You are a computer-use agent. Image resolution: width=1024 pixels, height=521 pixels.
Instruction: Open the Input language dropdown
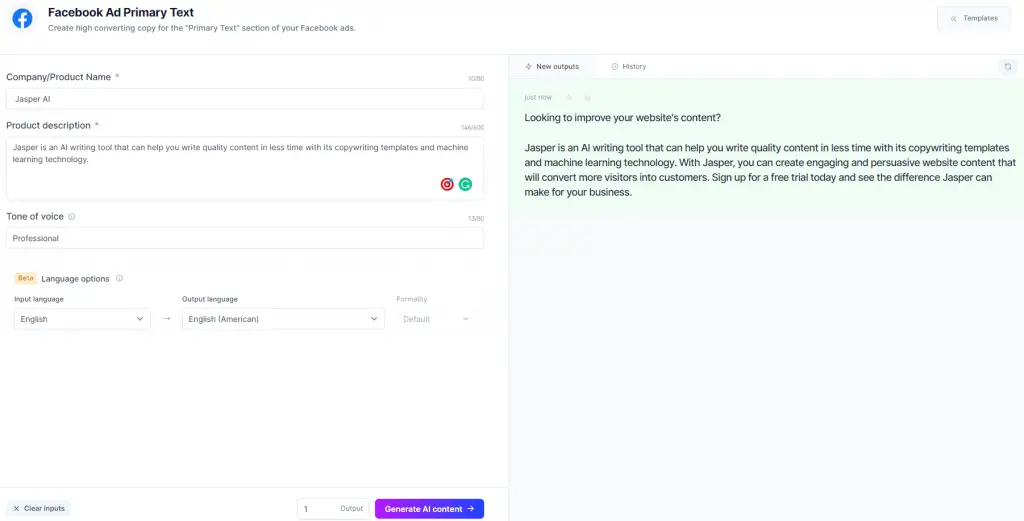pyautogui.click(x=82, y=319)
